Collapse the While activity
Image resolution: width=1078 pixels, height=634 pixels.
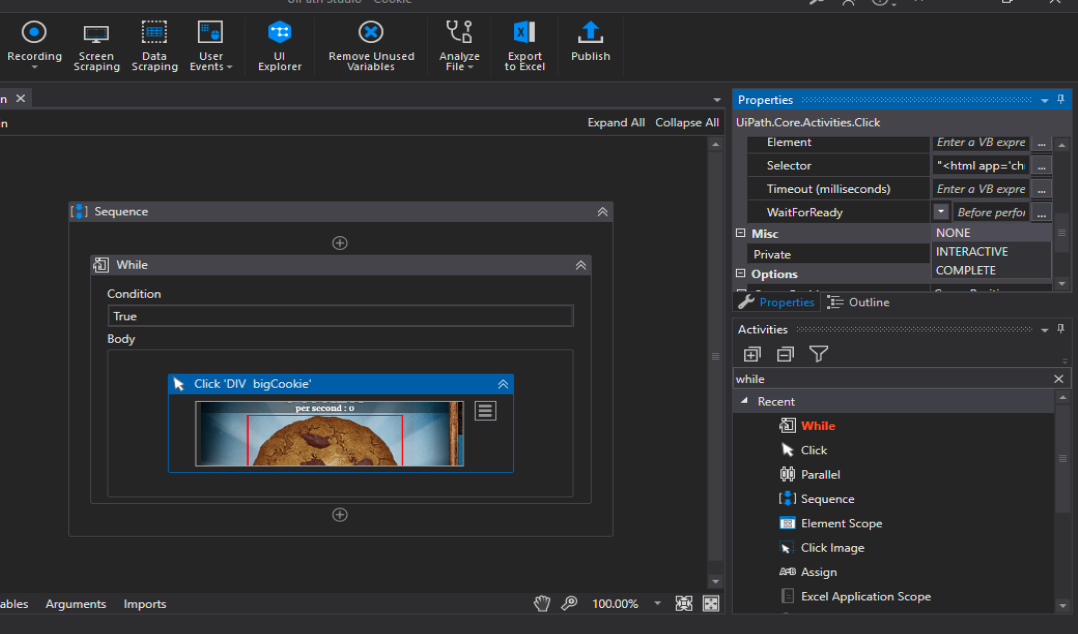click(580, 265)
